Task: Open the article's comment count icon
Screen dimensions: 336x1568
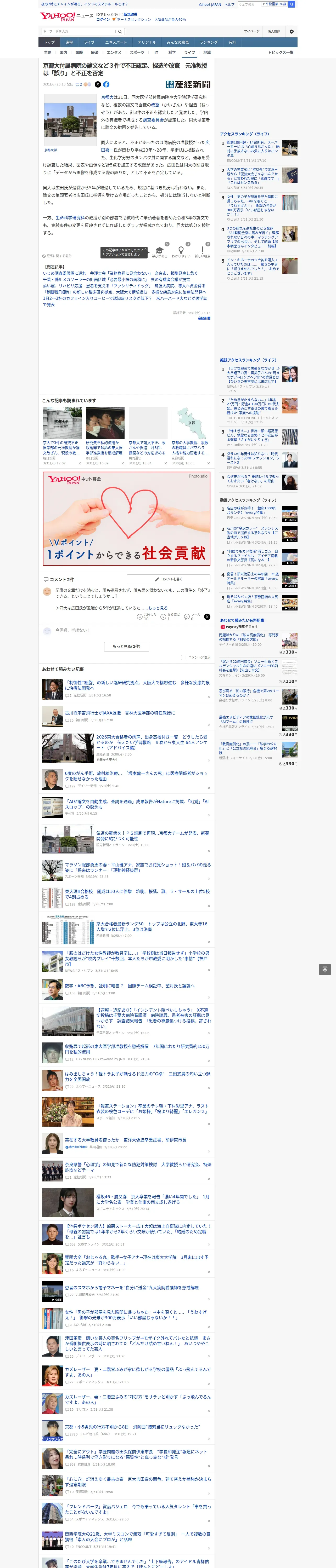Action: point(79,85)
